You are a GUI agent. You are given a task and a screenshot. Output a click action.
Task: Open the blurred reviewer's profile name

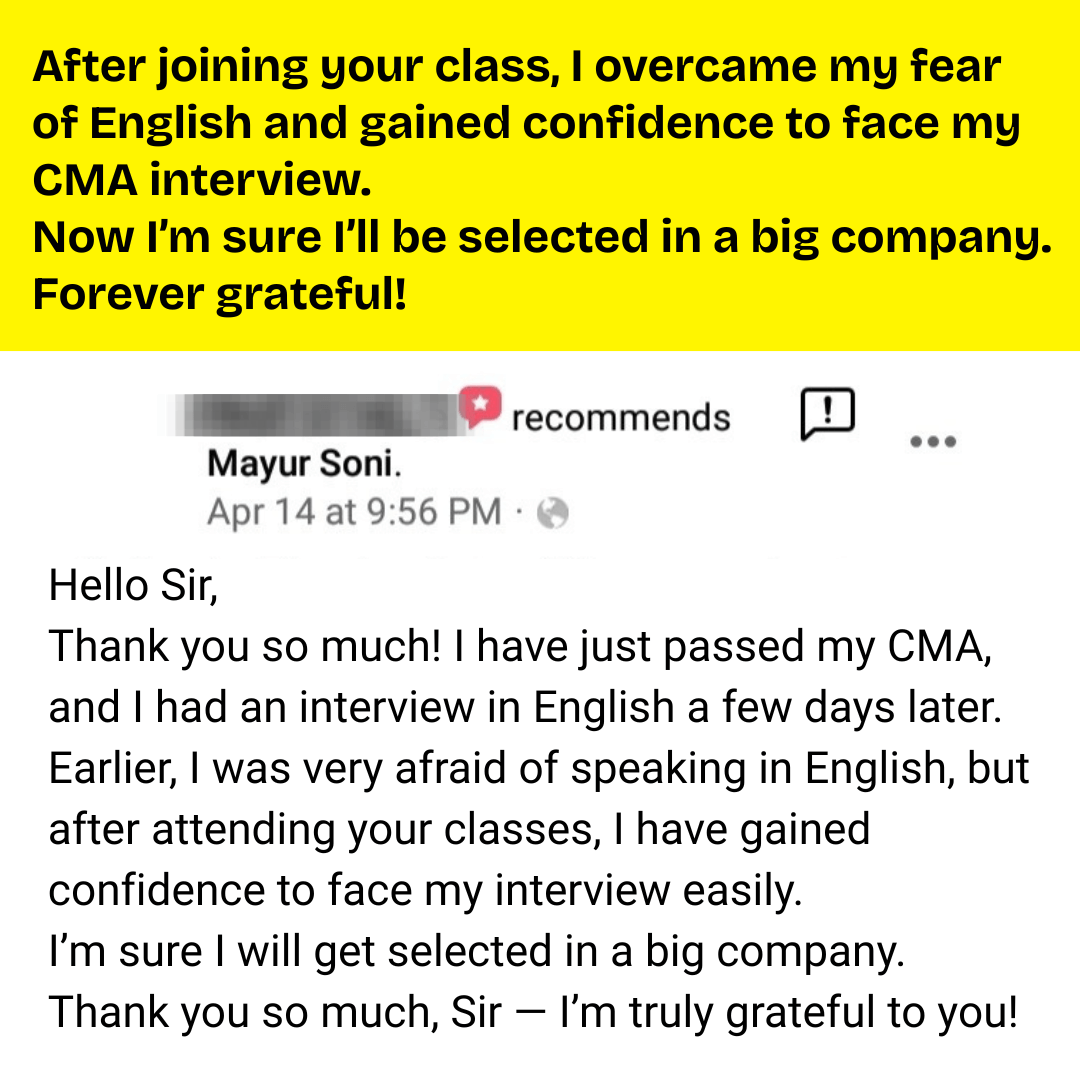[x=315, y=414]
